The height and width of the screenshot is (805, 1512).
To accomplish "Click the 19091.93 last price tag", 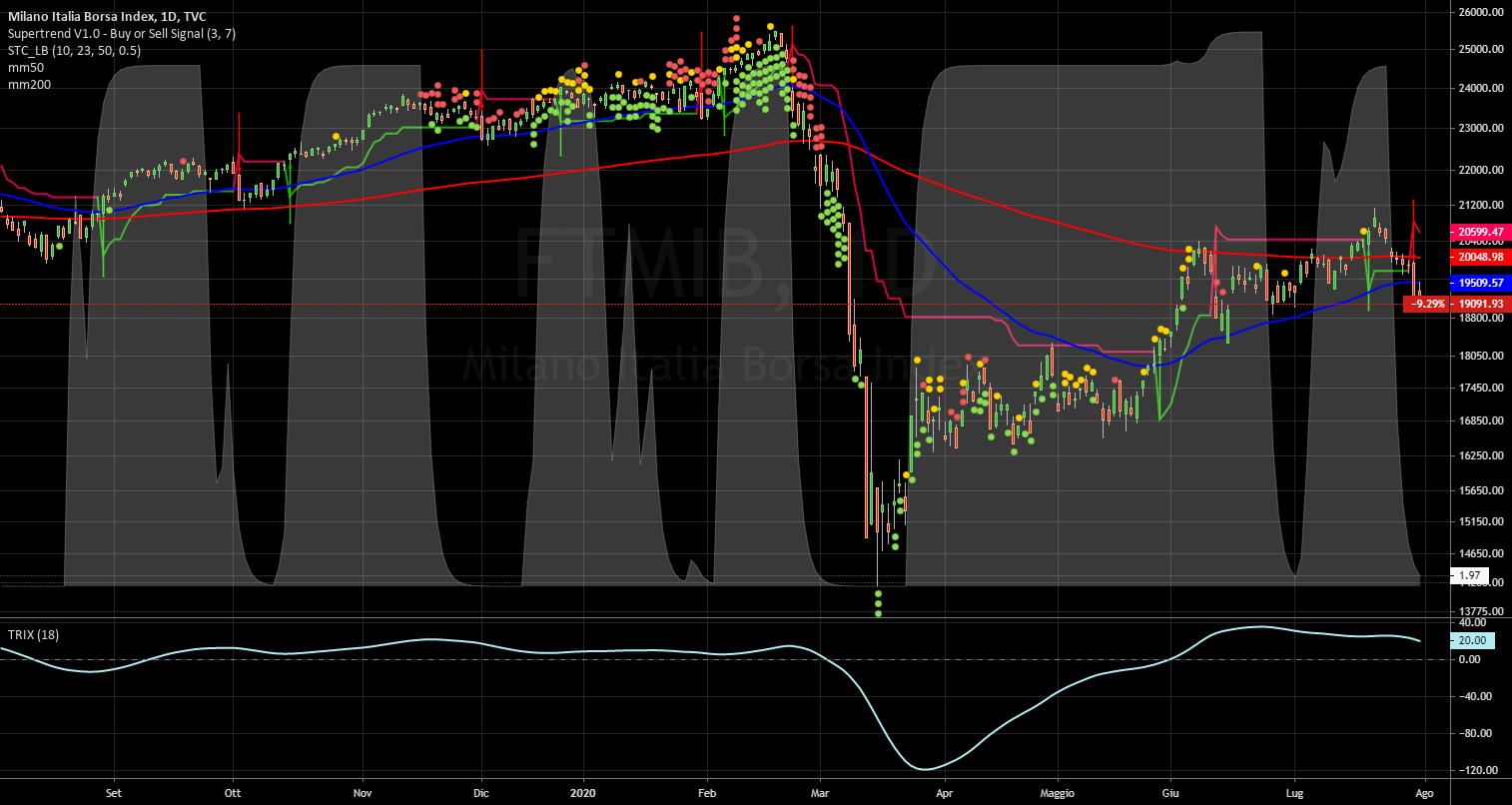I will click(1481, 304).
